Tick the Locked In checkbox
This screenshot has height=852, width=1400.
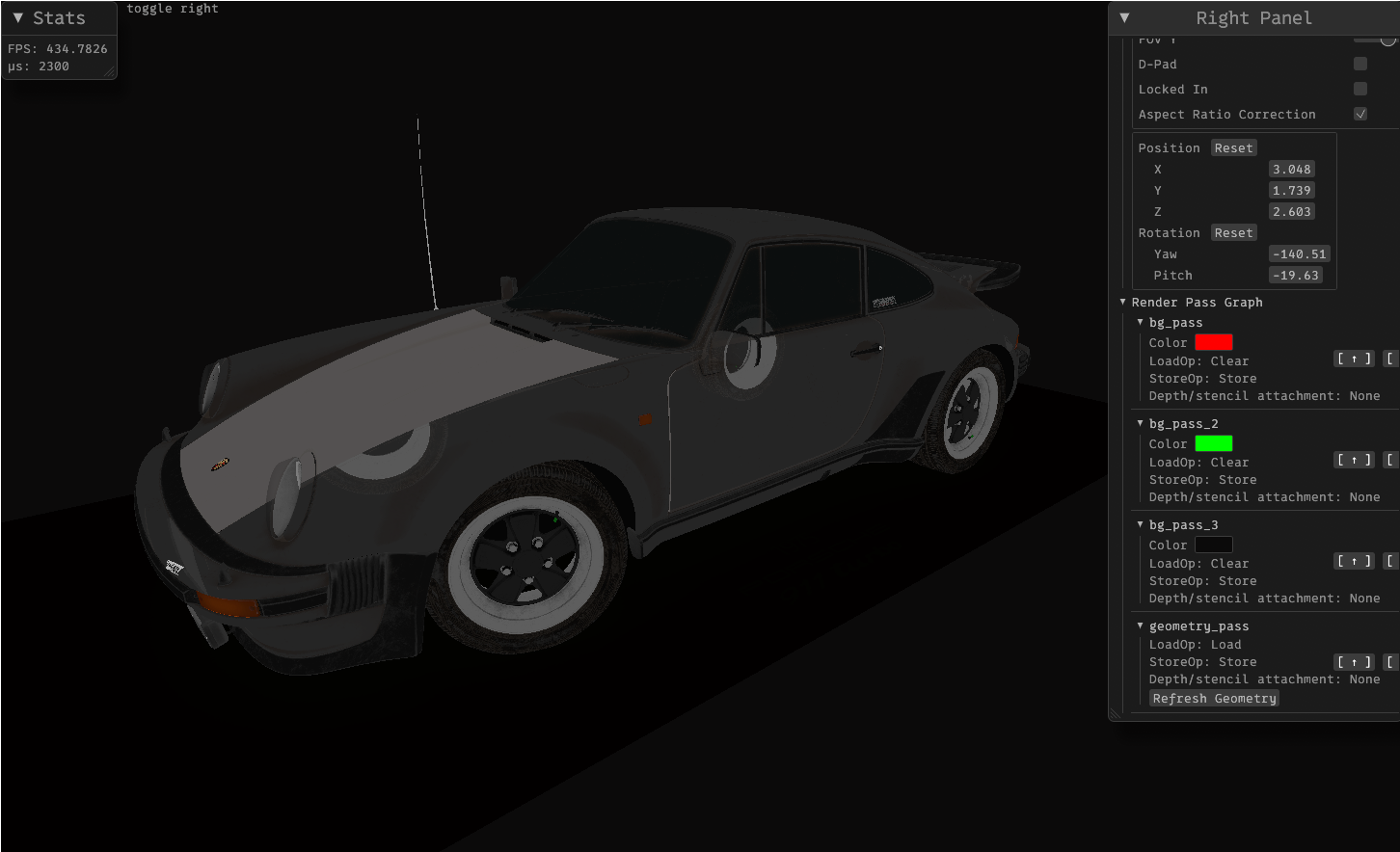pos(1360,89)
